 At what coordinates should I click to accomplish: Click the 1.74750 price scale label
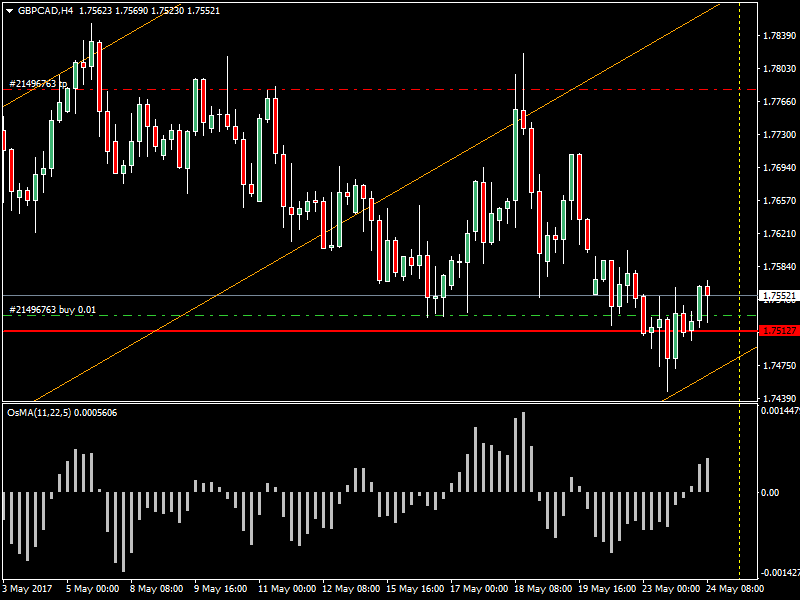[779, 365]
